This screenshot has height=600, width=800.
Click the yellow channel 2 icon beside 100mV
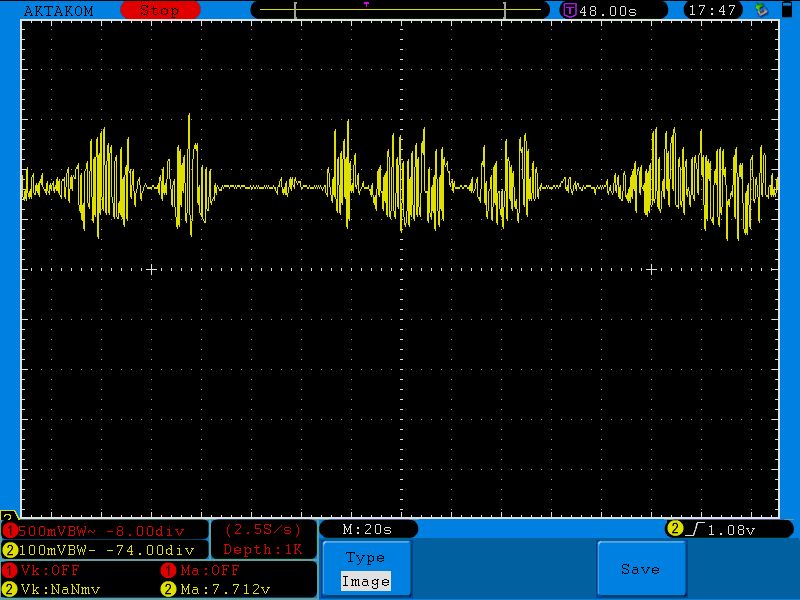9,550
